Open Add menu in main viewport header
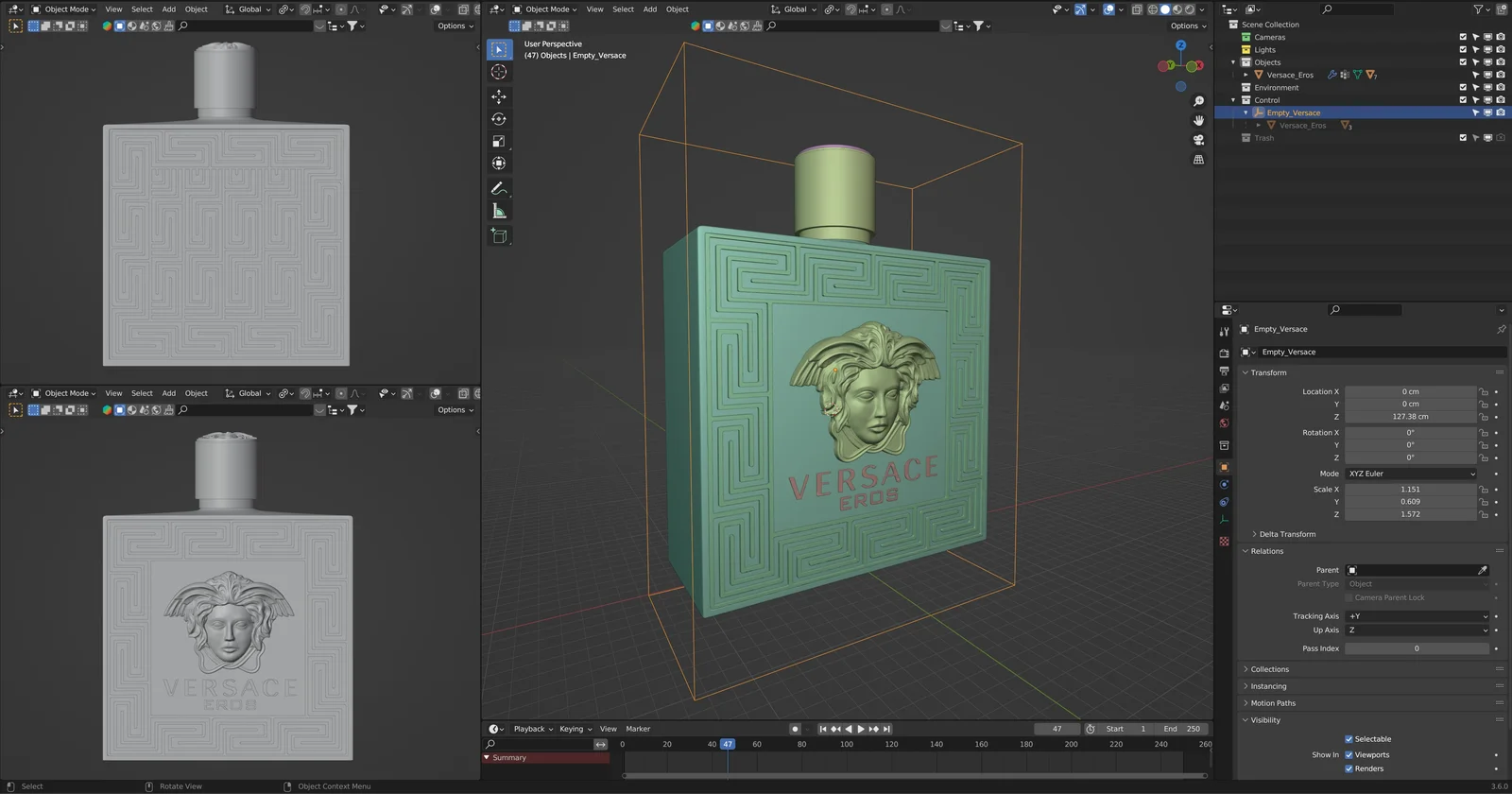Screen dimensions: 1512x794 pos(650,9)
